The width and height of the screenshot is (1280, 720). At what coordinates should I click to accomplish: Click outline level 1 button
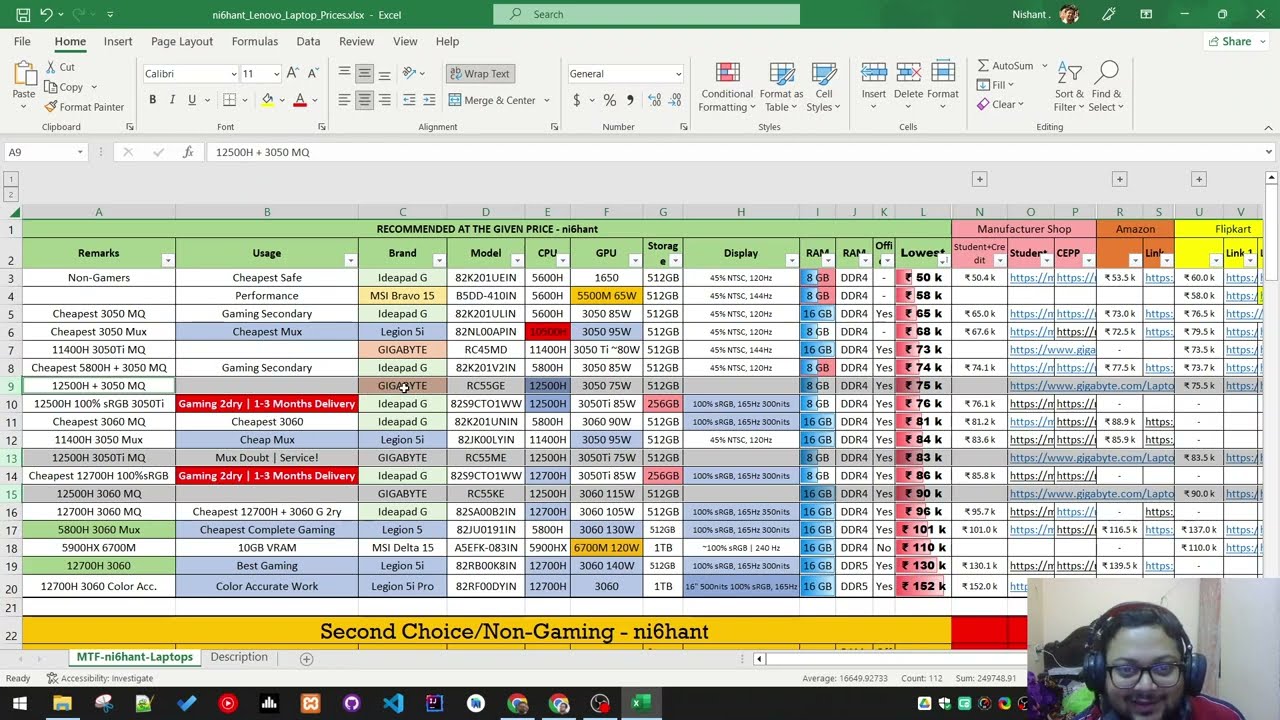click(x=11, y=179)
